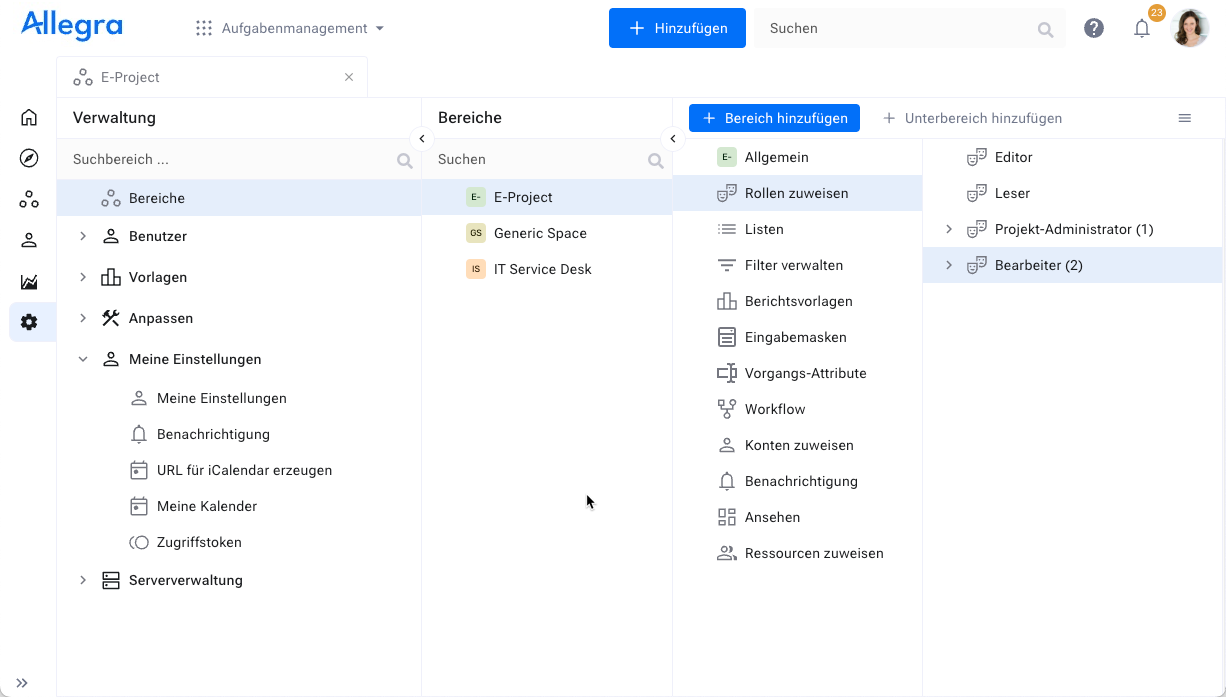The width and height of the screenshot is (1226, 697).
Task: Open the compass navigation icon
Action: (x=29, y=158)
